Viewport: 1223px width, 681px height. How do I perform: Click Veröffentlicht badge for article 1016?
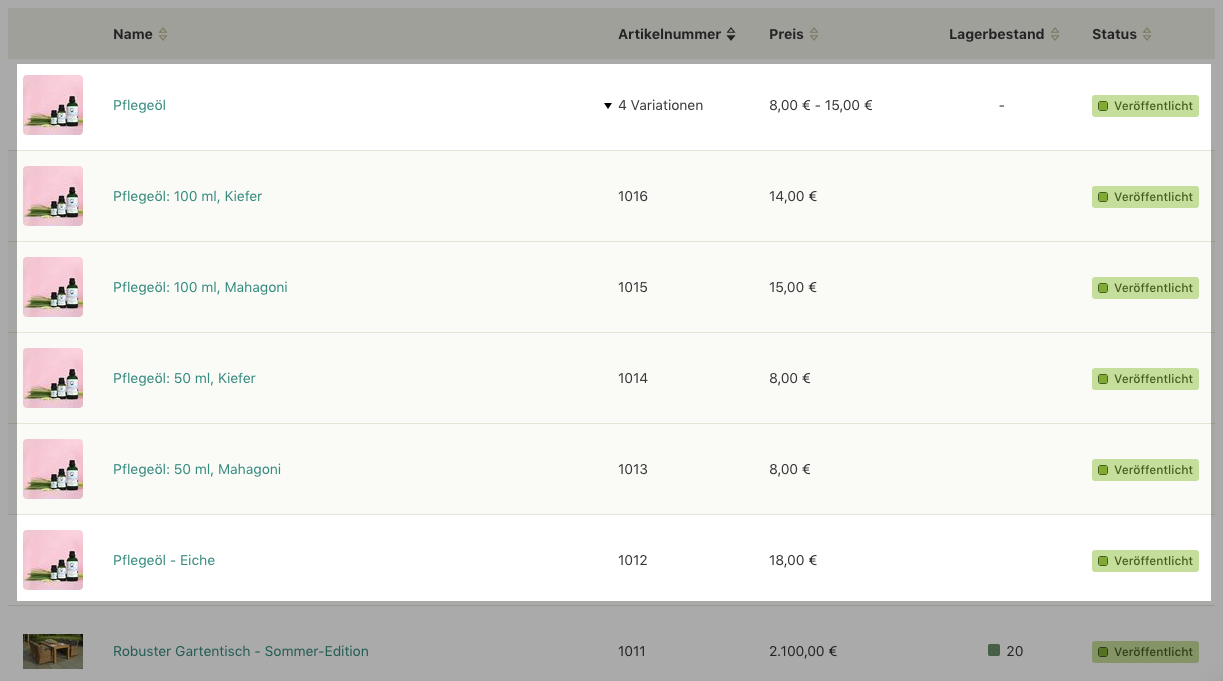1145,197
